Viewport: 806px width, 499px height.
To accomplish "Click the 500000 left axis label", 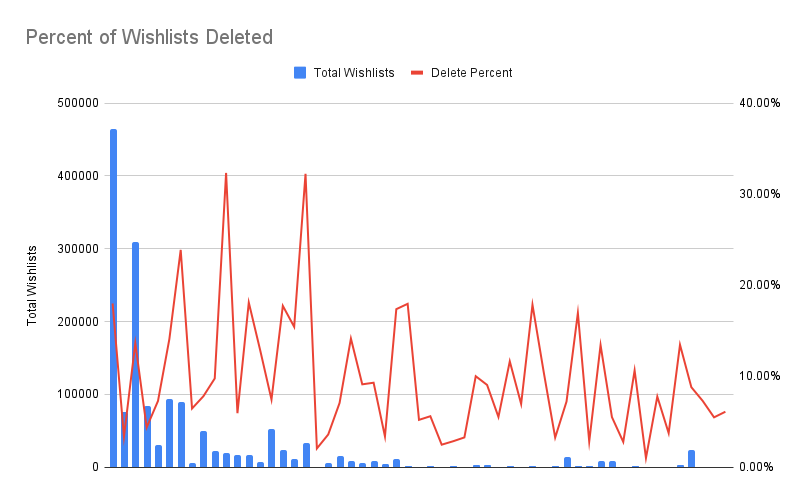I will (78, 103).
